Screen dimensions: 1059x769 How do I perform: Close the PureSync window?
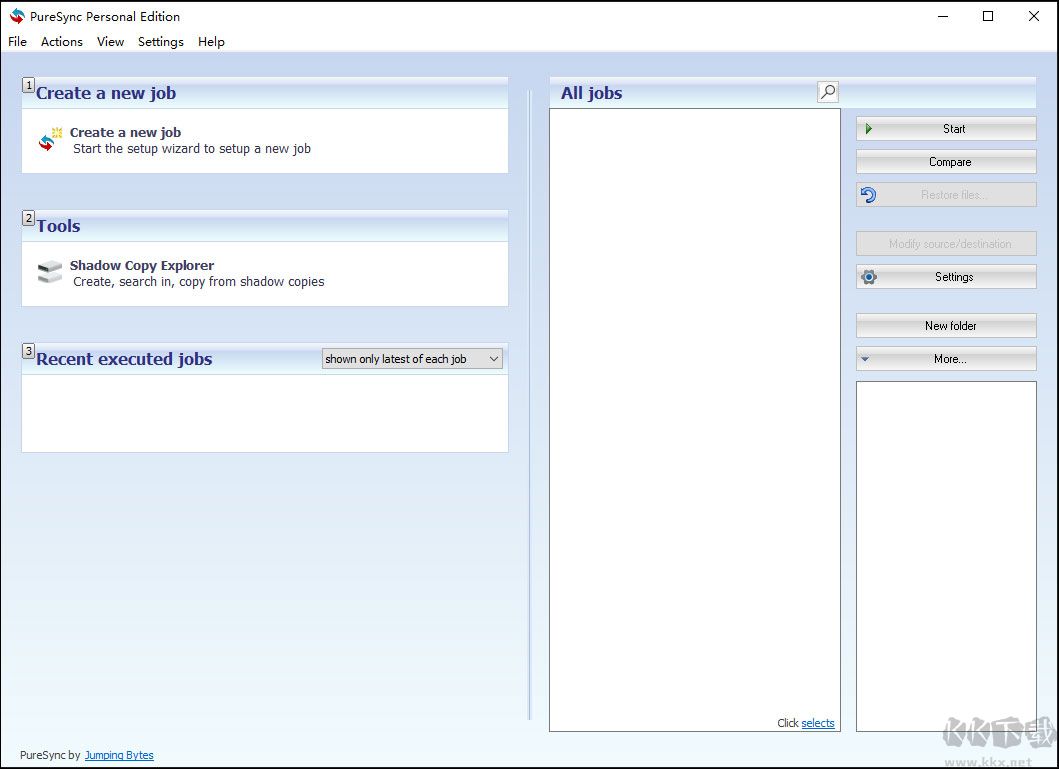pyautogui.click(x=1033, y=16)
